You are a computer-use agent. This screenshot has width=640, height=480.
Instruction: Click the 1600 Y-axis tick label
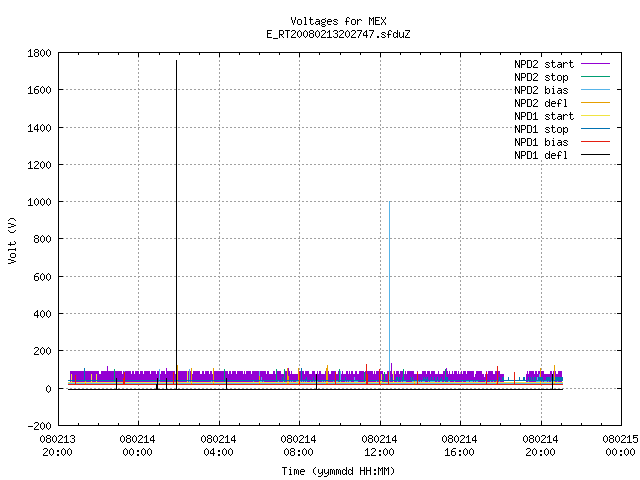tap(39, 90)
